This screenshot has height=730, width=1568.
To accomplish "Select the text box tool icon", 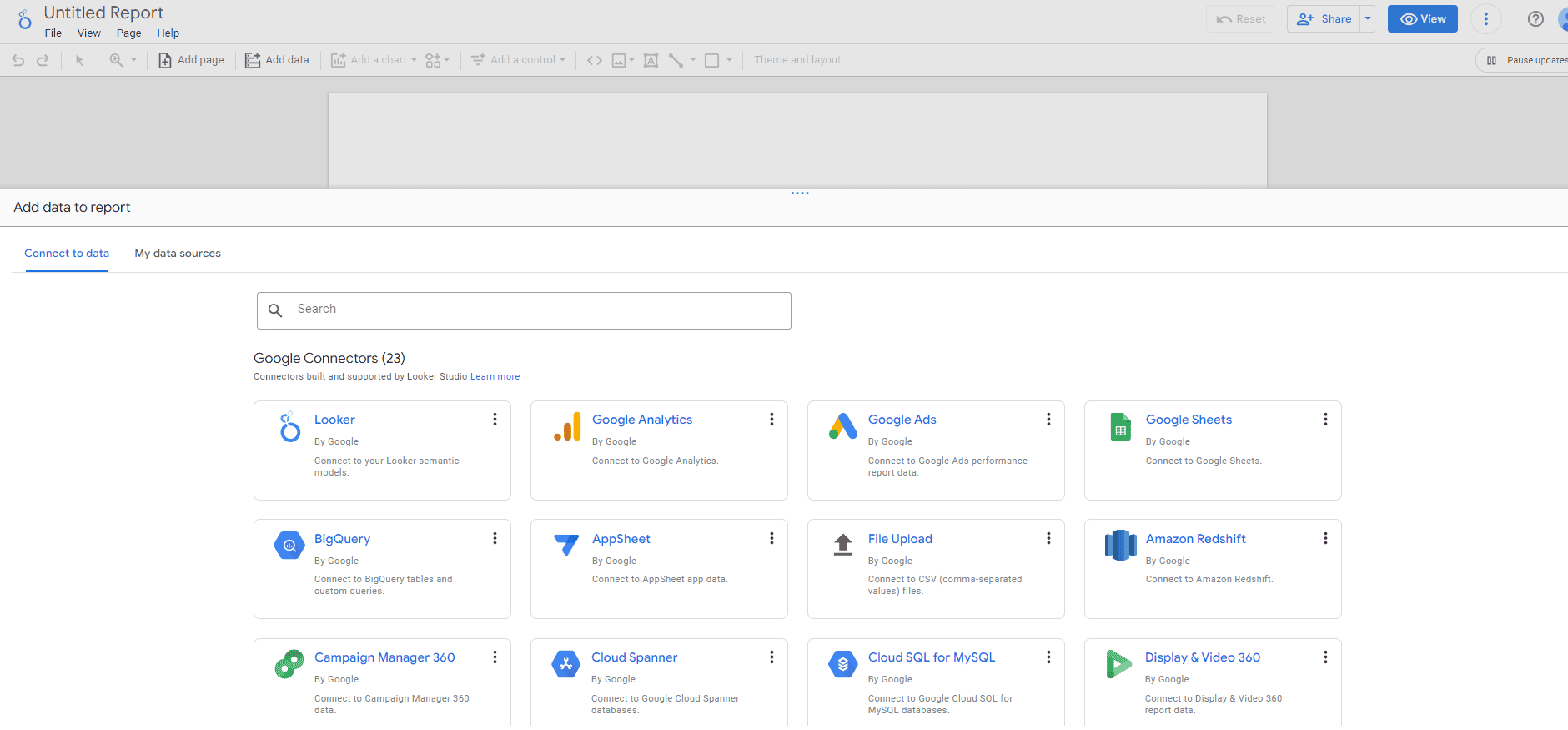I will click(651, 60).
